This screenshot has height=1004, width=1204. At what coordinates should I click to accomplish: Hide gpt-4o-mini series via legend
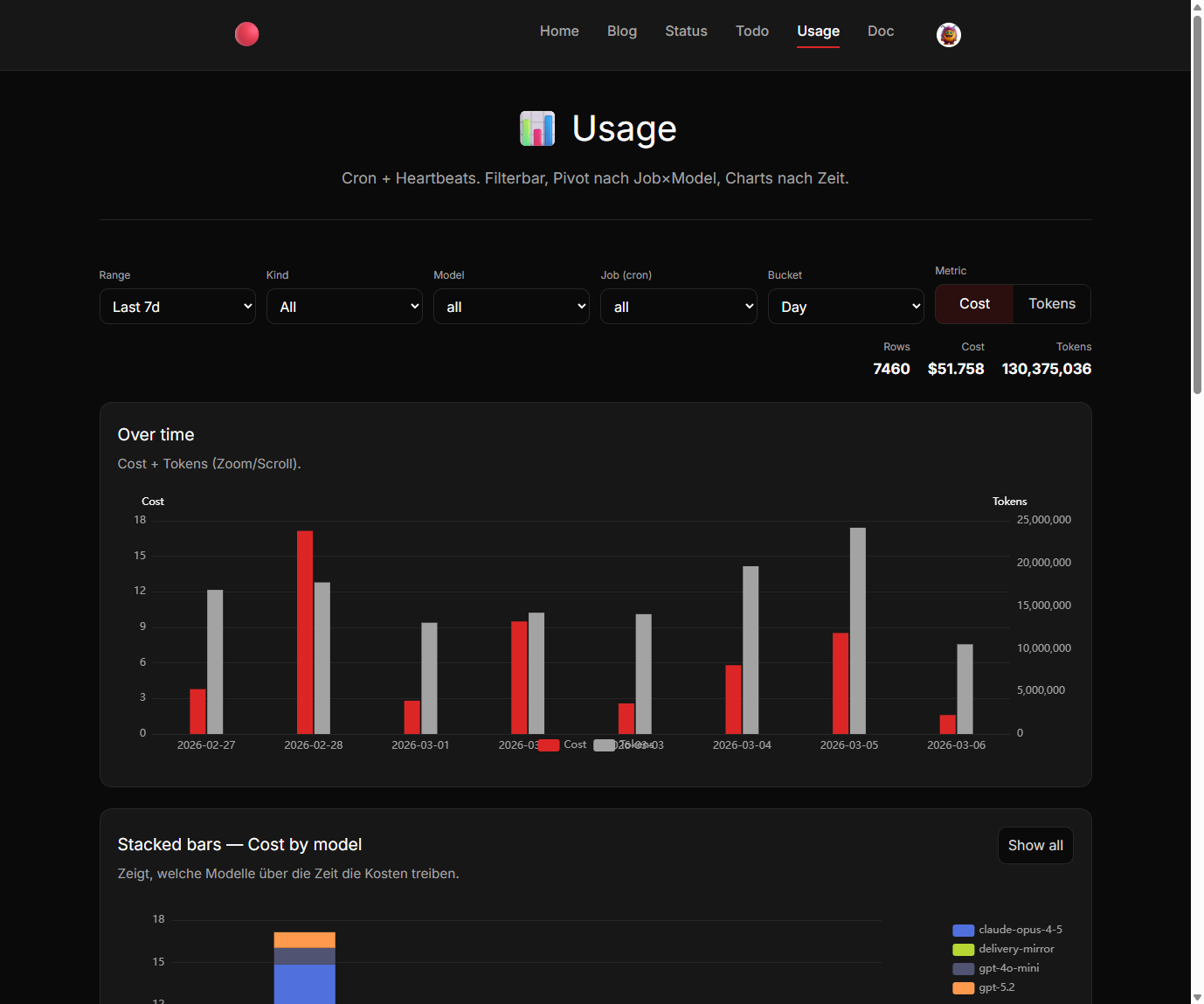click(998, 969)
